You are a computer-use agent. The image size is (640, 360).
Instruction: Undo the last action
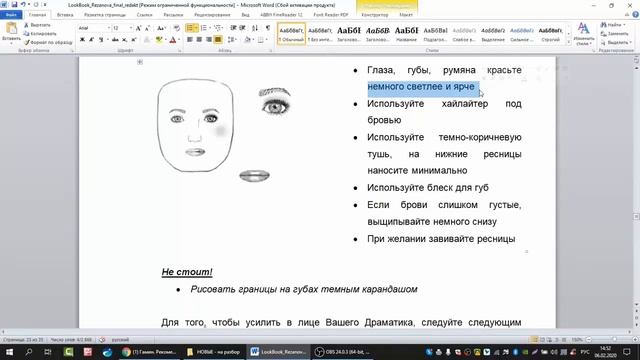(x=23, y=4)
